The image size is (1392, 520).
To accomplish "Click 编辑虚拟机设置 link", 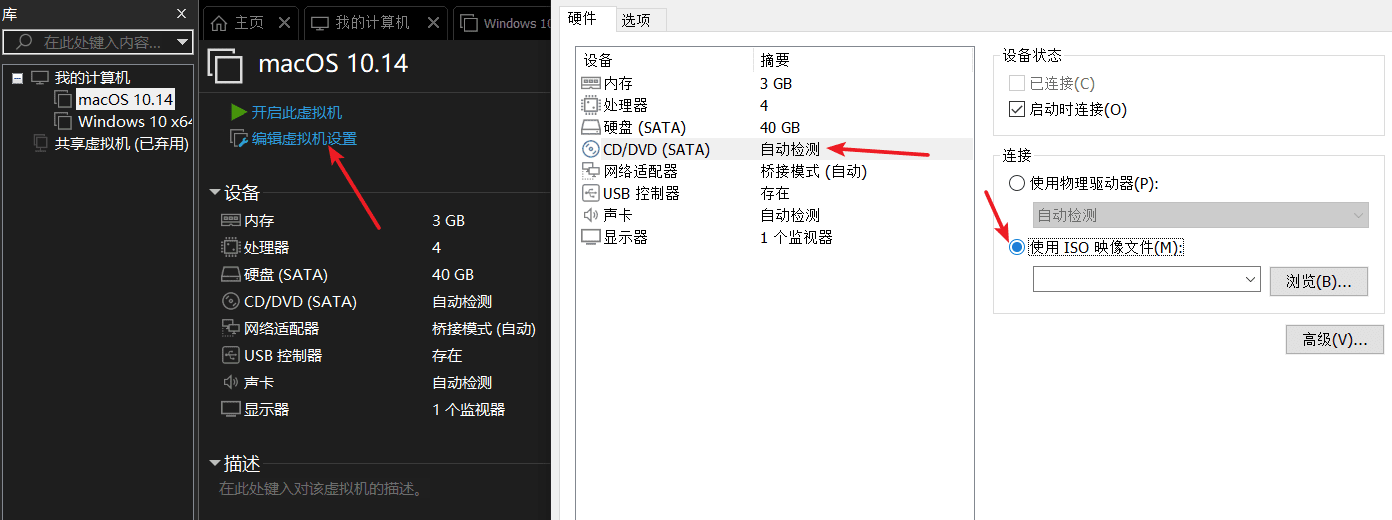I will pos(304,139).
